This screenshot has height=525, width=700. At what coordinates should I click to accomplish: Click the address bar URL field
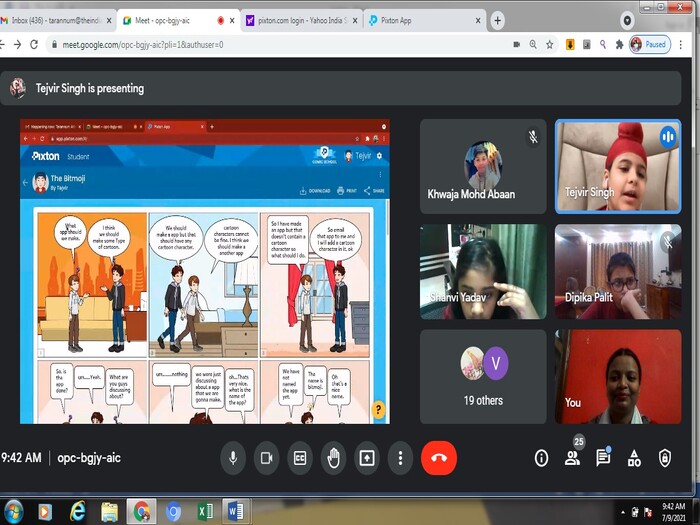tap(277, 45)
